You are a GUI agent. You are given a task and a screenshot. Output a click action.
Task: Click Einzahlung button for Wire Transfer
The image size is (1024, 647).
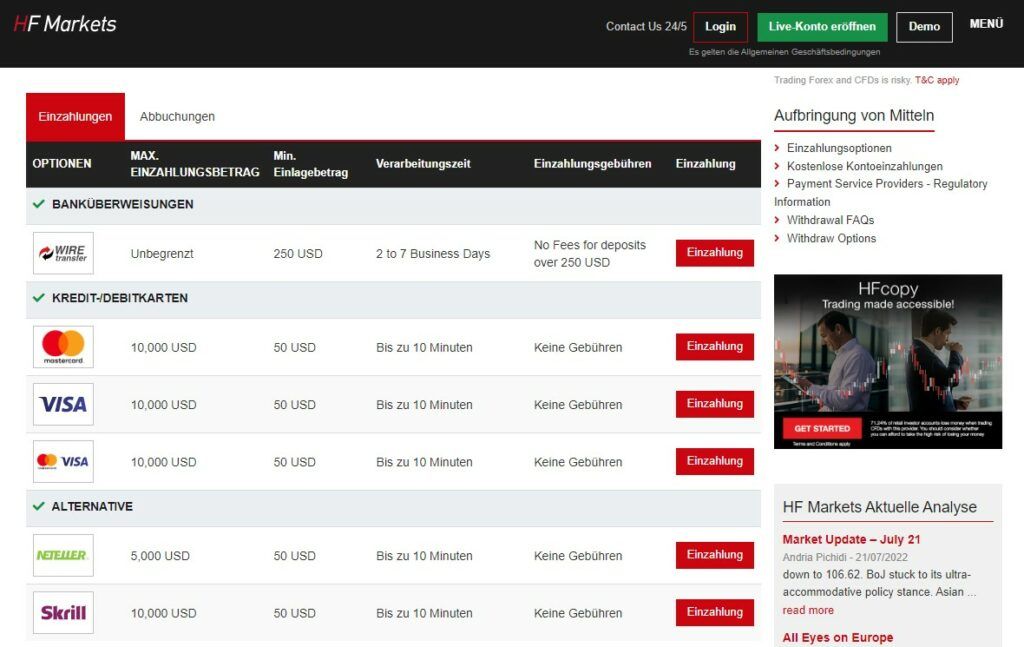[x=714, y=253]
